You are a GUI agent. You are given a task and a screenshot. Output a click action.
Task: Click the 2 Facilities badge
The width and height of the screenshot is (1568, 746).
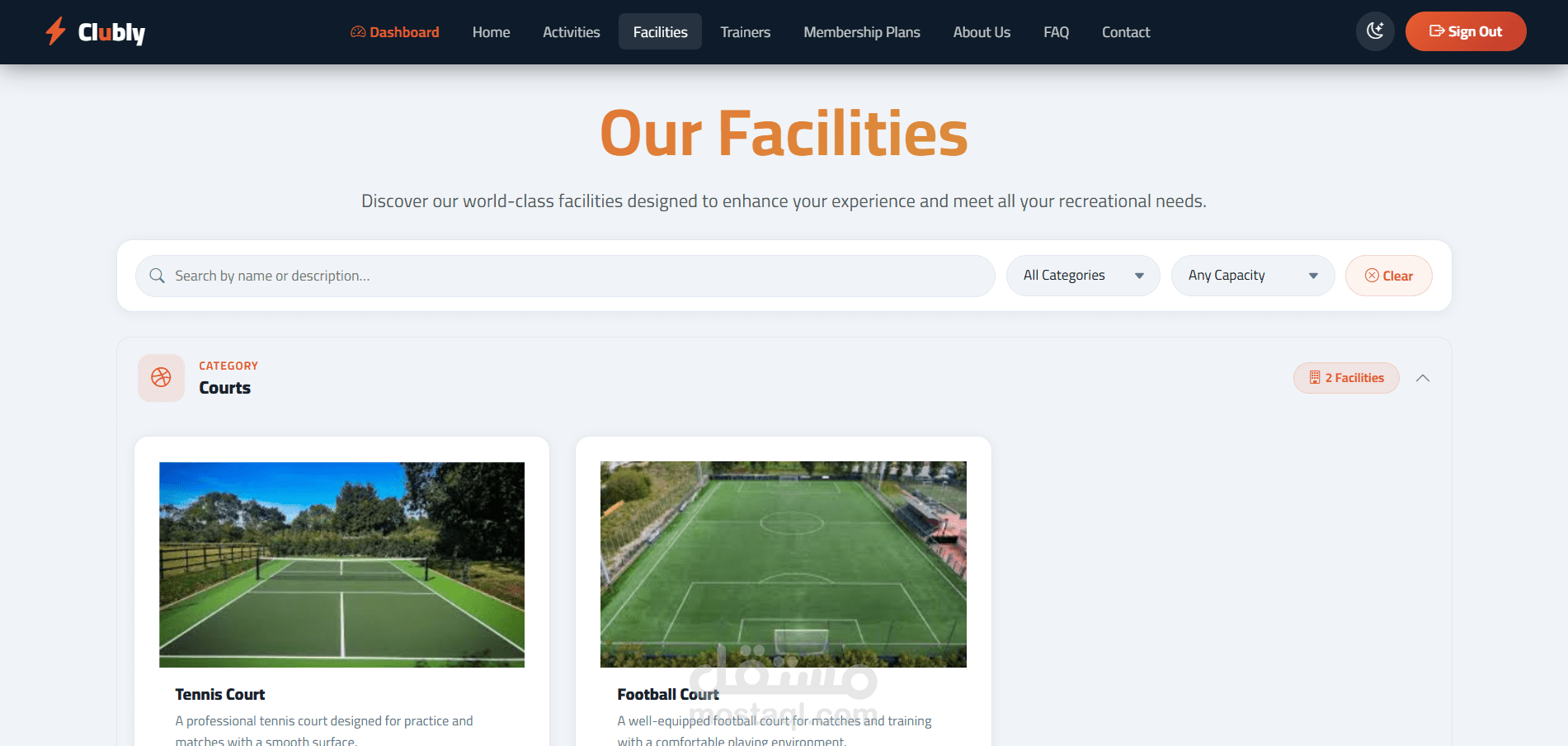1346,378
